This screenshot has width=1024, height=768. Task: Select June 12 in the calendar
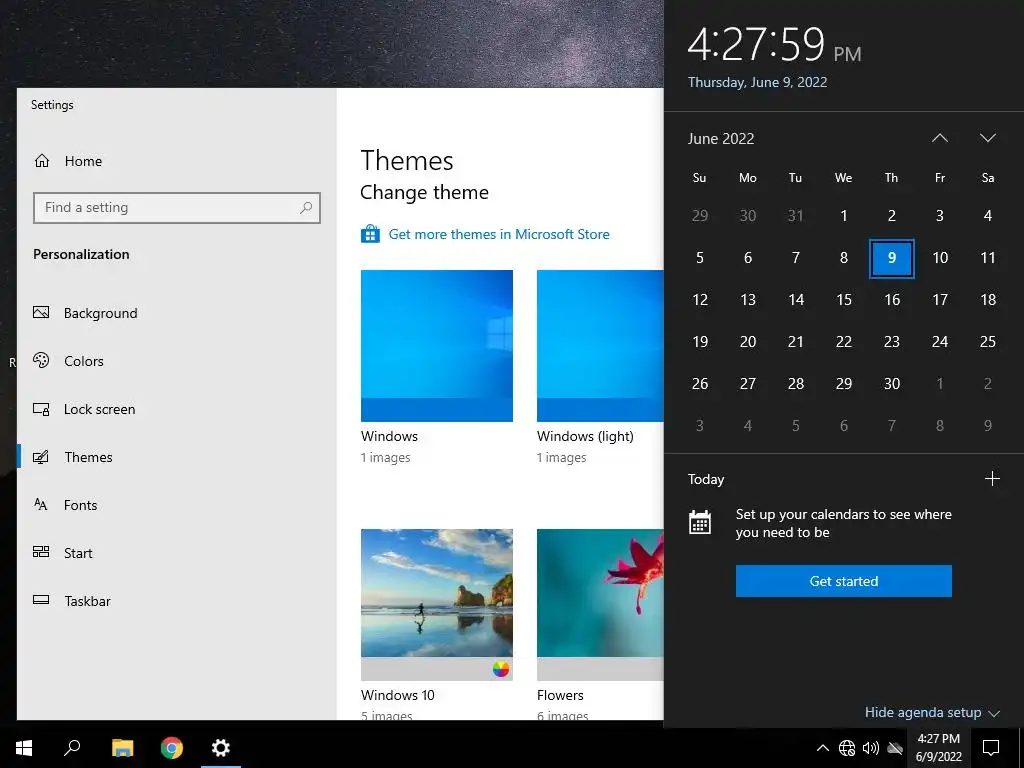(x=699, y=300)
